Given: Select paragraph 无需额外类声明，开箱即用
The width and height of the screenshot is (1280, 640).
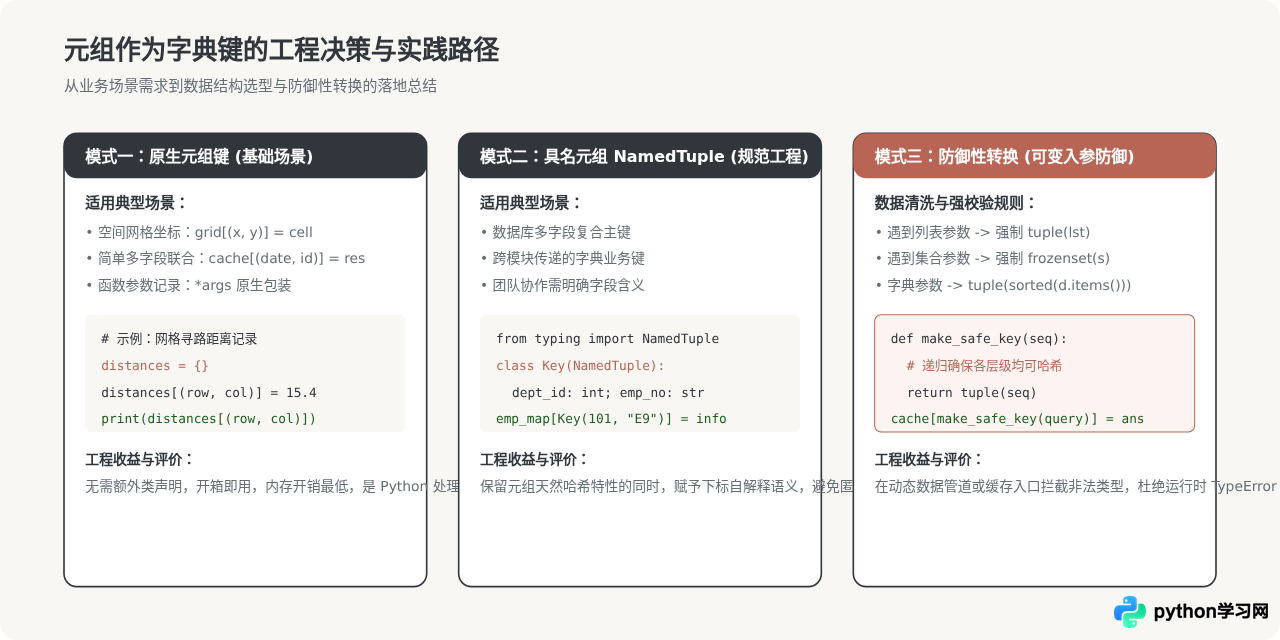Looking at the screenshot, I should coord(272,487).
